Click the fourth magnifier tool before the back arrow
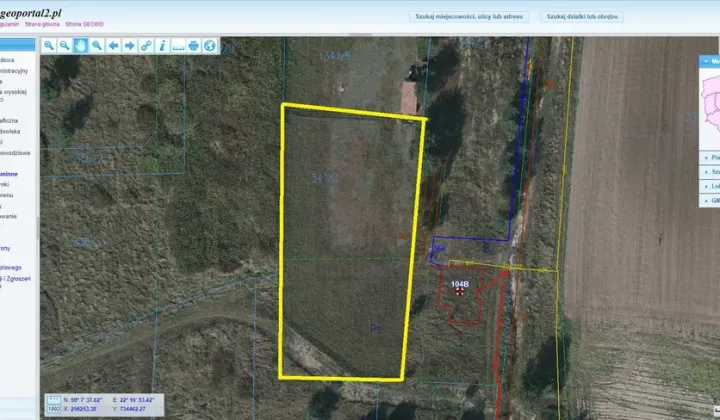This screenshot has height=420, width=720. coord(97,45)
